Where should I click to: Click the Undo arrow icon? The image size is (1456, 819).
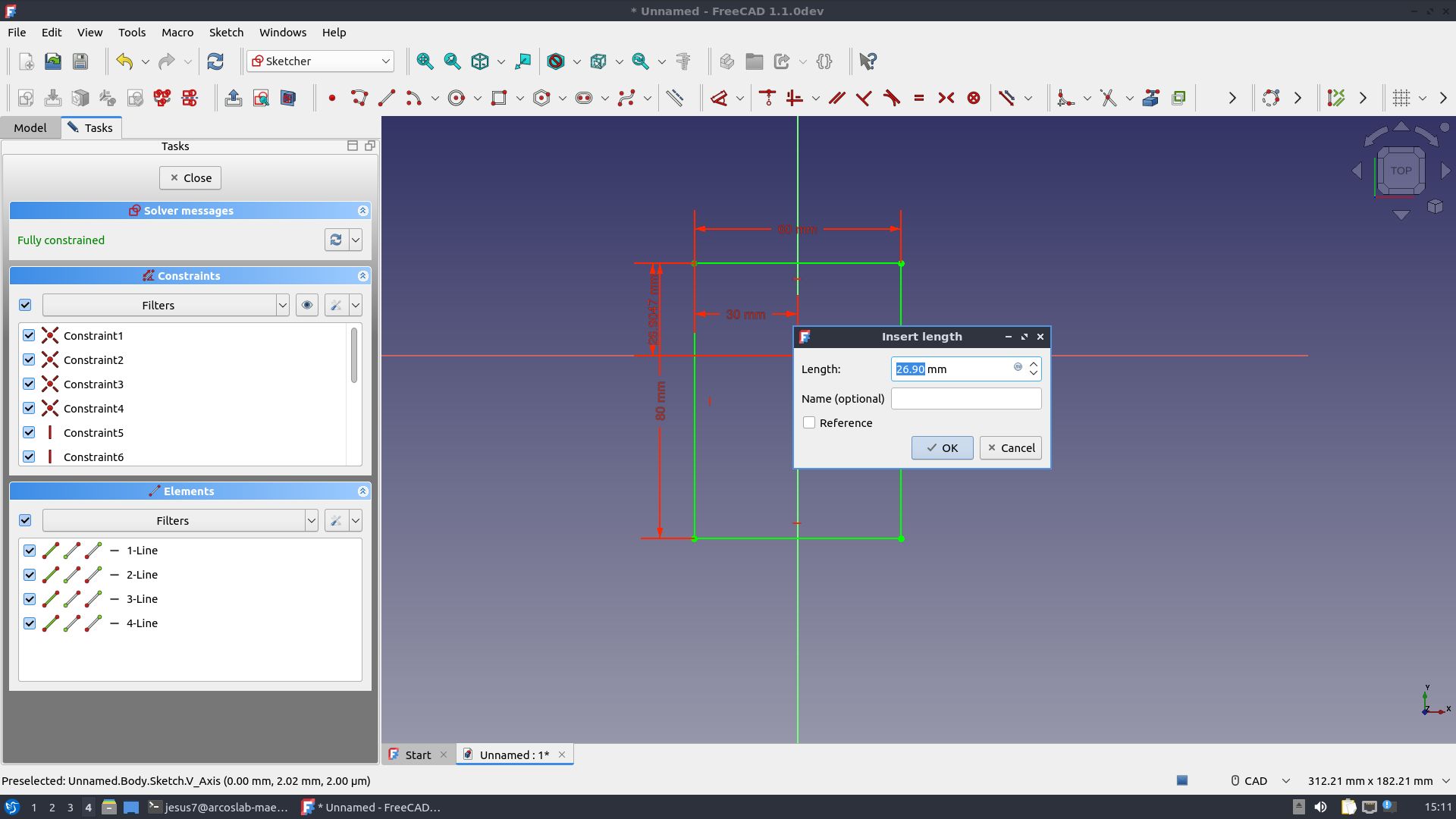(125, 61)
